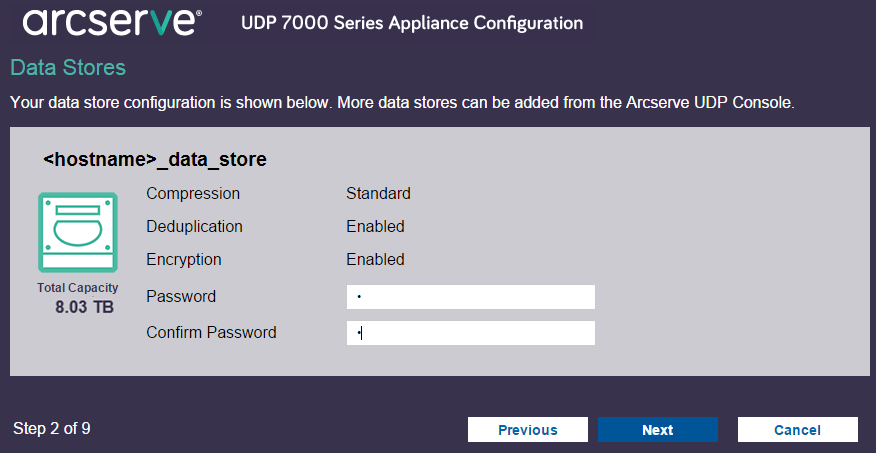Screen dimensions: 876x453
Task: Click the Encryption label
Action: tap(184, 260)
